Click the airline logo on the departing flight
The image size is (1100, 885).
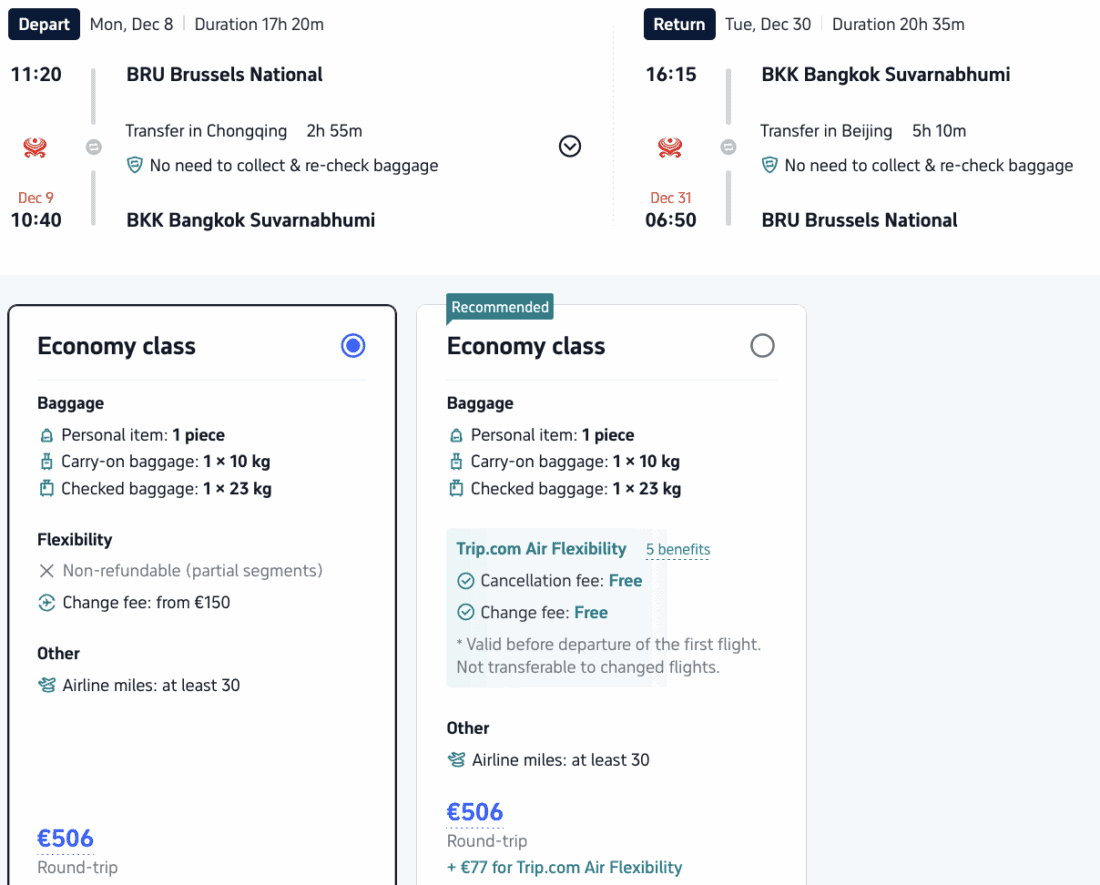(35, 148)
